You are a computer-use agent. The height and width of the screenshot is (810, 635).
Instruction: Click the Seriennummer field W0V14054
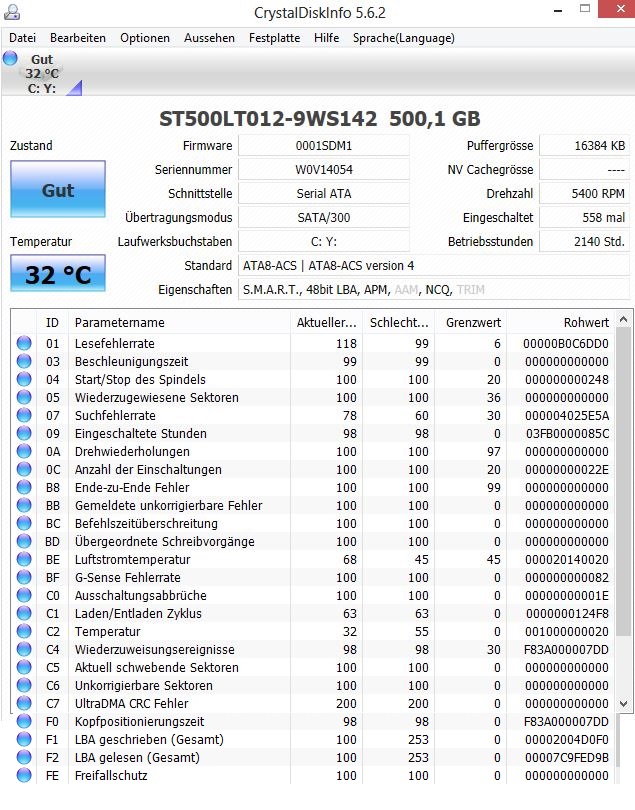pos(323,169)
